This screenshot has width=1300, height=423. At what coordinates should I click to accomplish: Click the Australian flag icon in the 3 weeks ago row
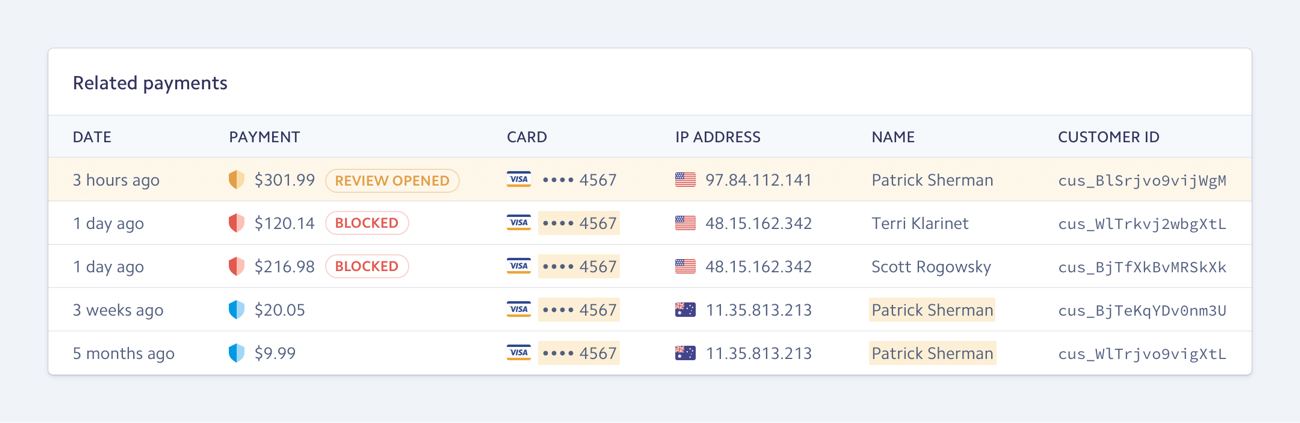[685, 310]
